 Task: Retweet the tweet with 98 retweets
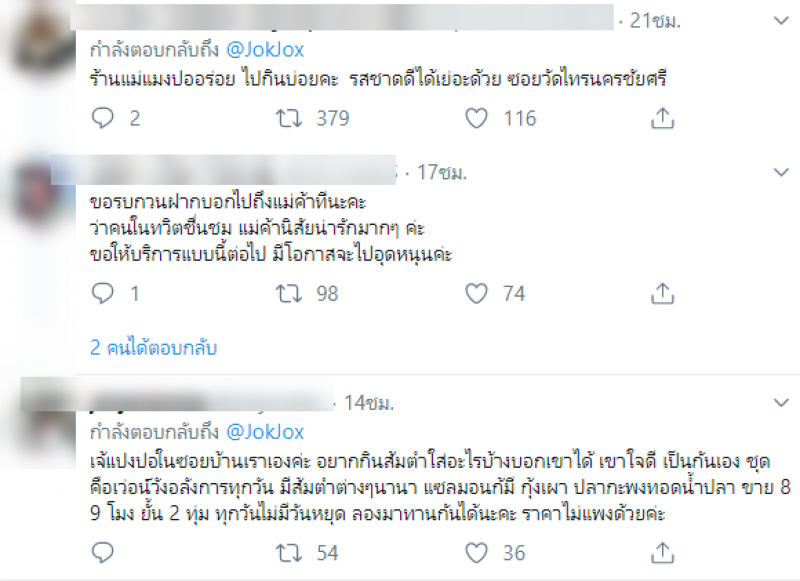[285, 294]
